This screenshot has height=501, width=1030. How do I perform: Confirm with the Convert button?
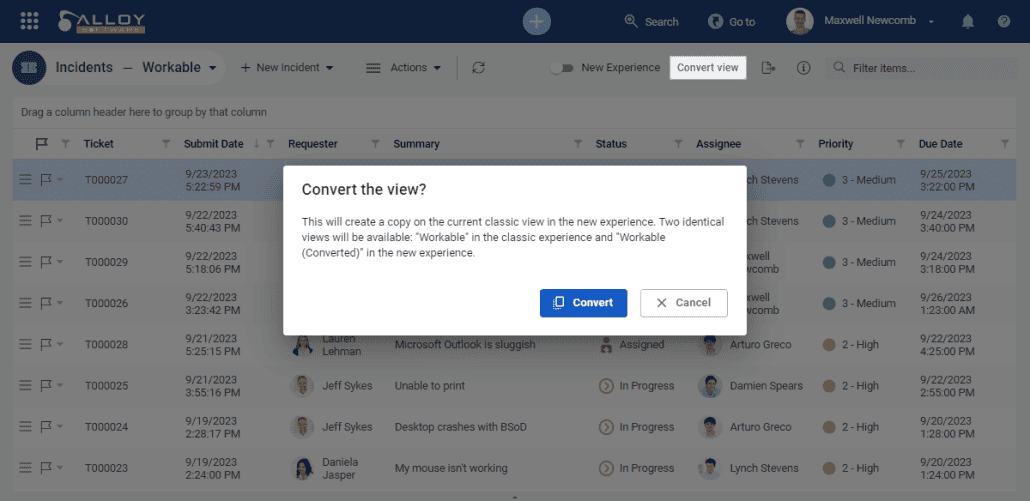pos(583,303)
